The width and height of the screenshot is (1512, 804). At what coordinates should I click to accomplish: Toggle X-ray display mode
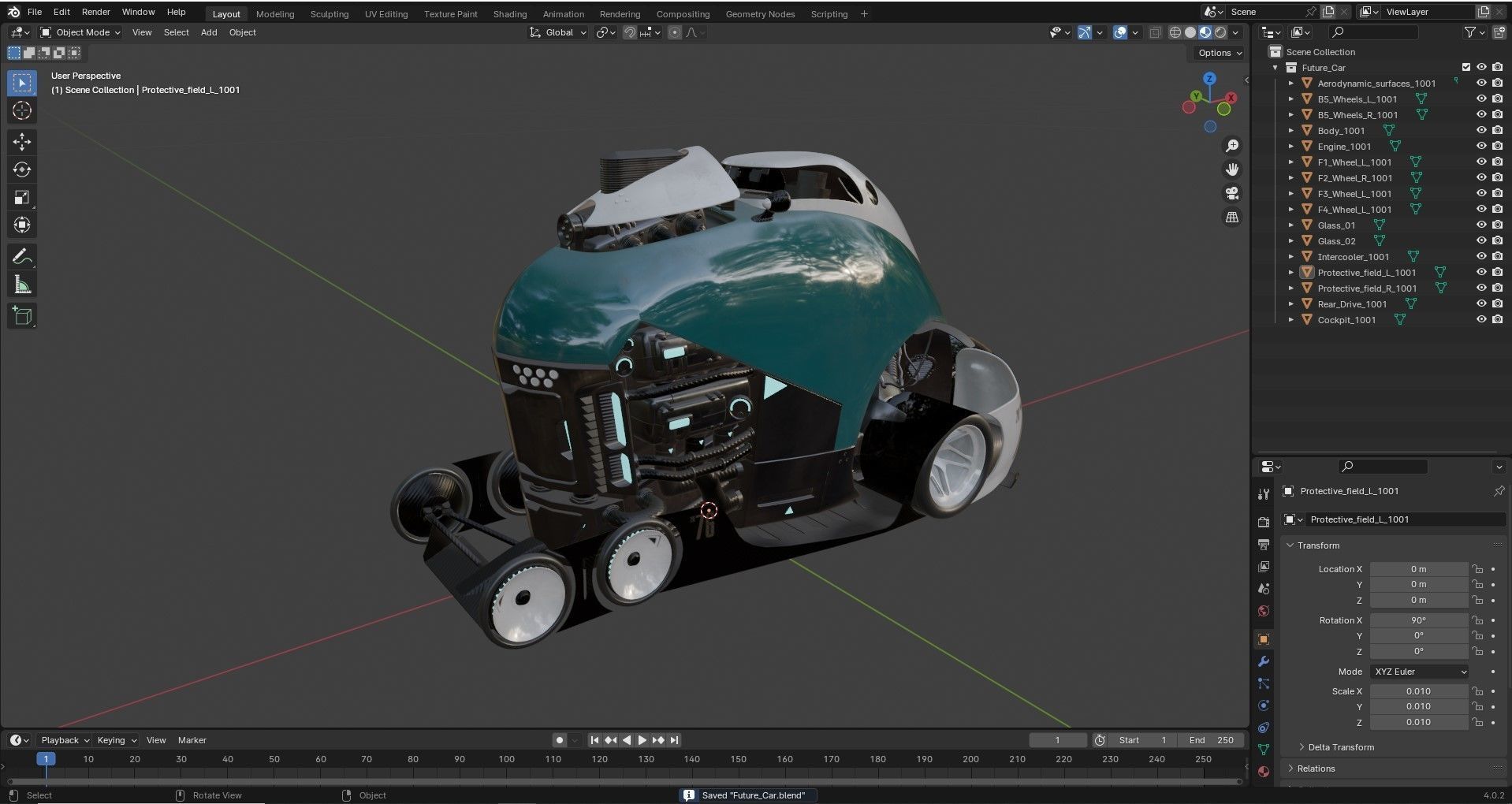tap(1155, 32)
